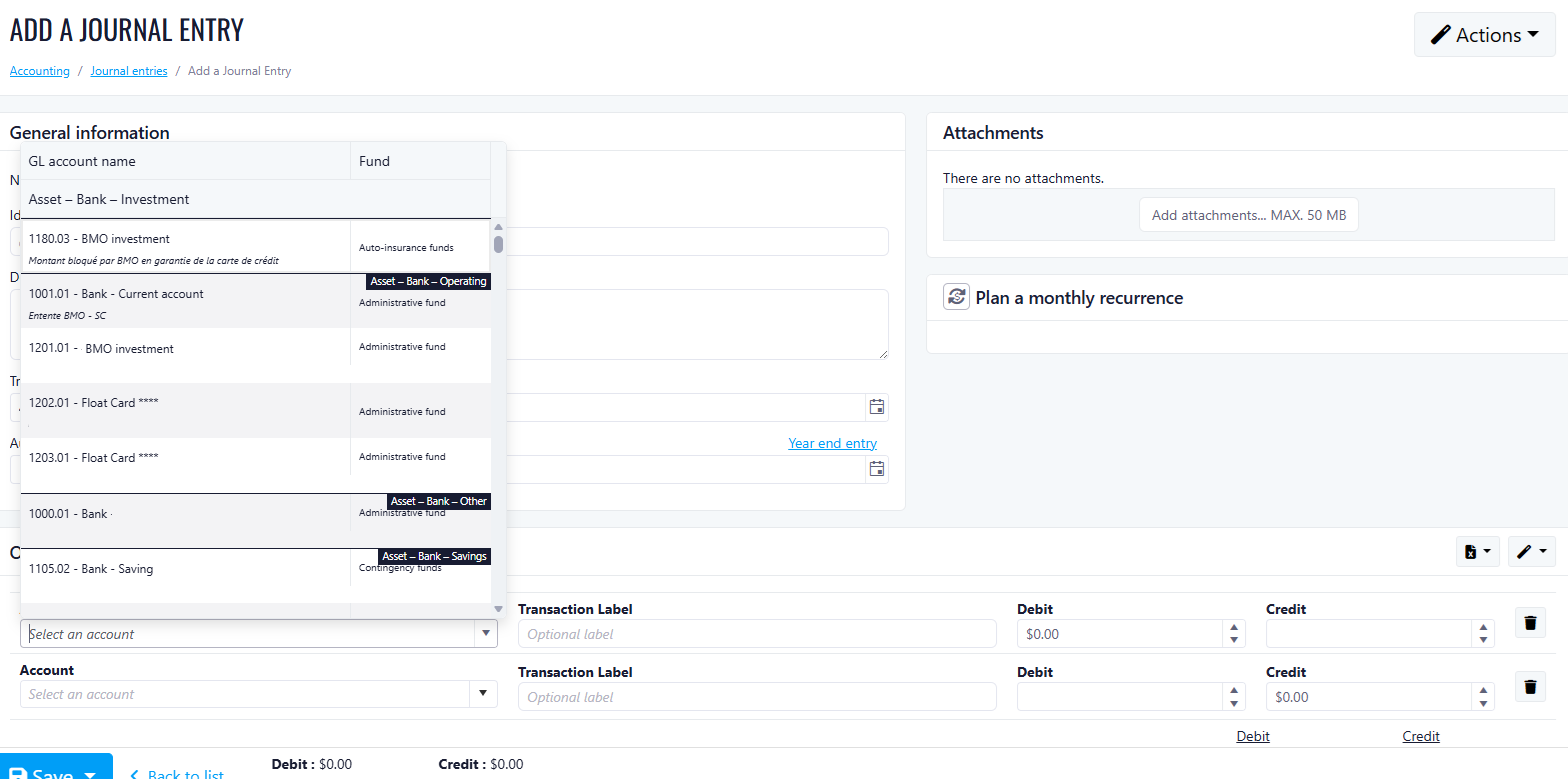Increase first row Credit value
This screenshot has height=779, width=1568.
tap(1483, 628)
